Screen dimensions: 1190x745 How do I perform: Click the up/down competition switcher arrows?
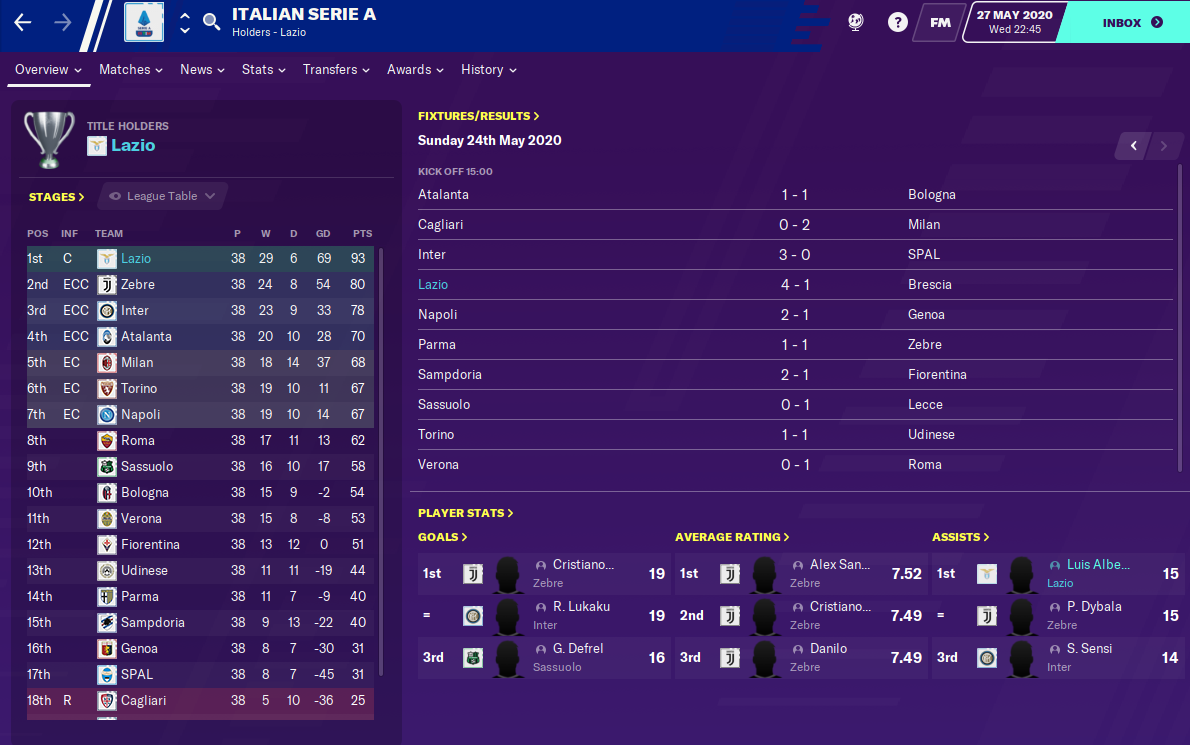pyautogui.click(x=184, y=23)
